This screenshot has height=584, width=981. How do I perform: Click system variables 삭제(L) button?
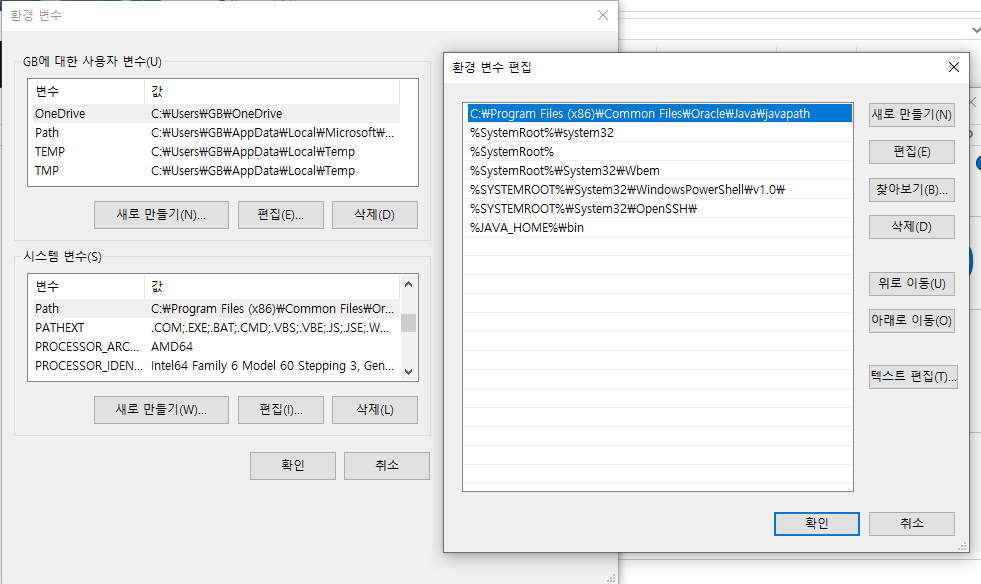pos(375,410)
